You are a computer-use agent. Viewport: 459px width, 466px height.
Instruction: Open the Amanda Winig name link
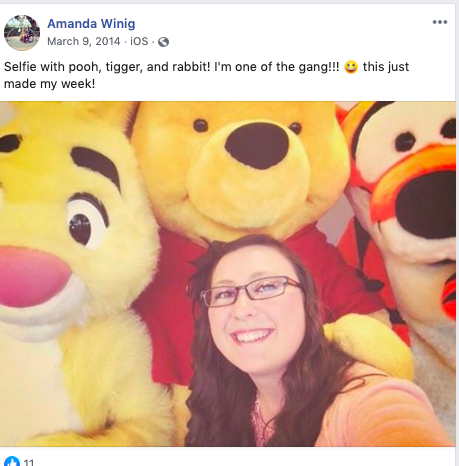pyautogui.click(x=91, y=24)
